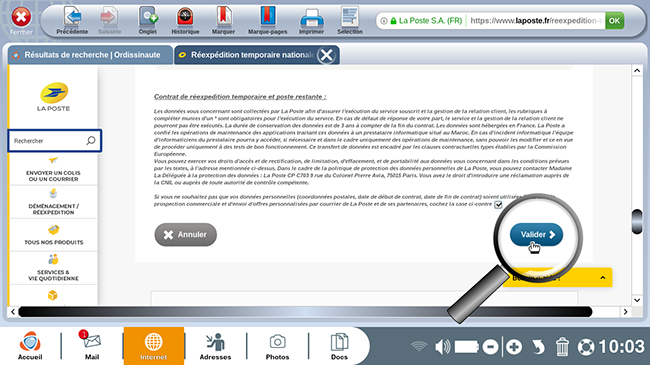Tick the commercial prospection opt-out checkbox
Viewport: 650px width, 365px height.
tap(498, 204)
